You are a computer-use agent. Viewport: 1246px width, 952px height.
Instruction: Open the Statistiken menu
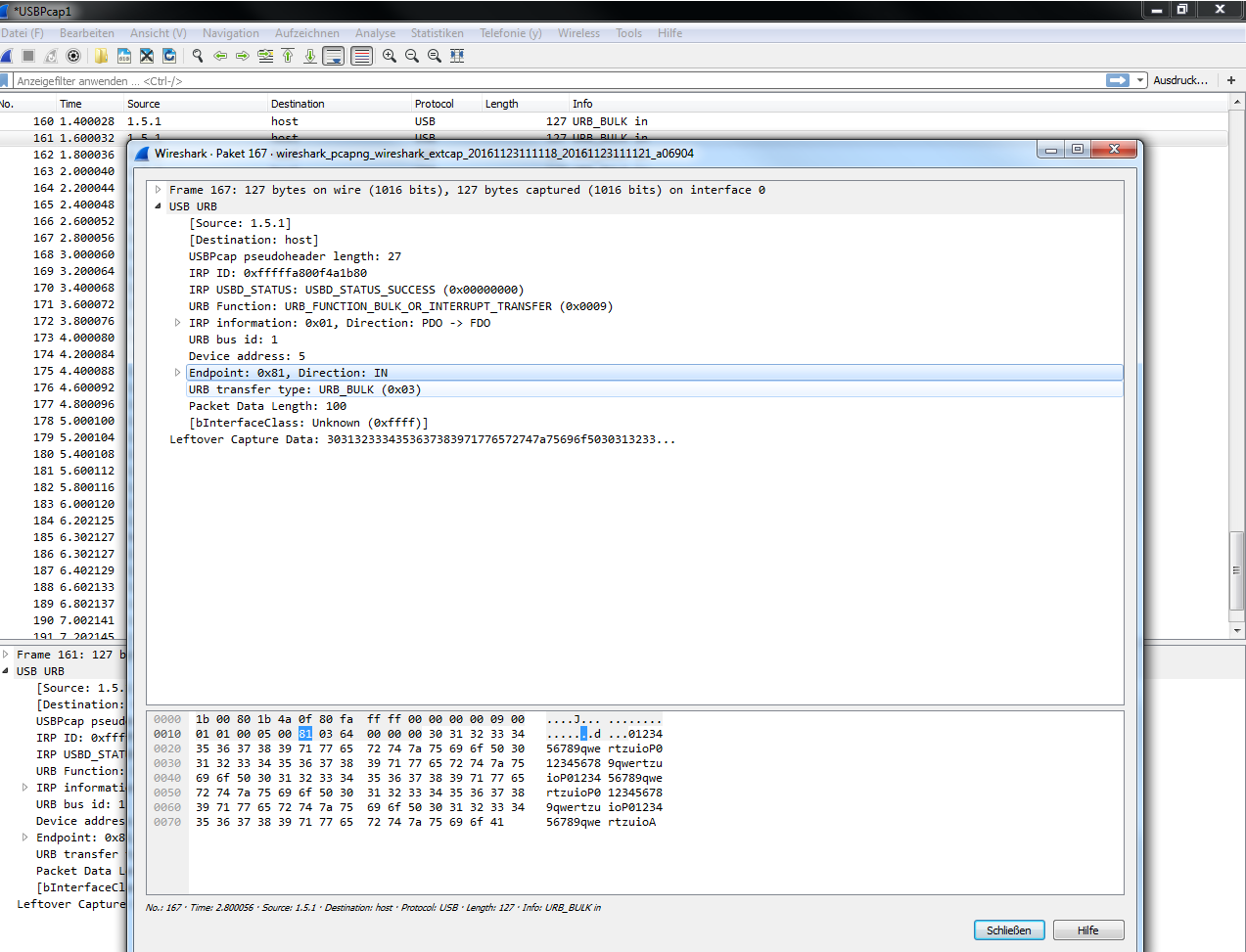pos(438,33)
